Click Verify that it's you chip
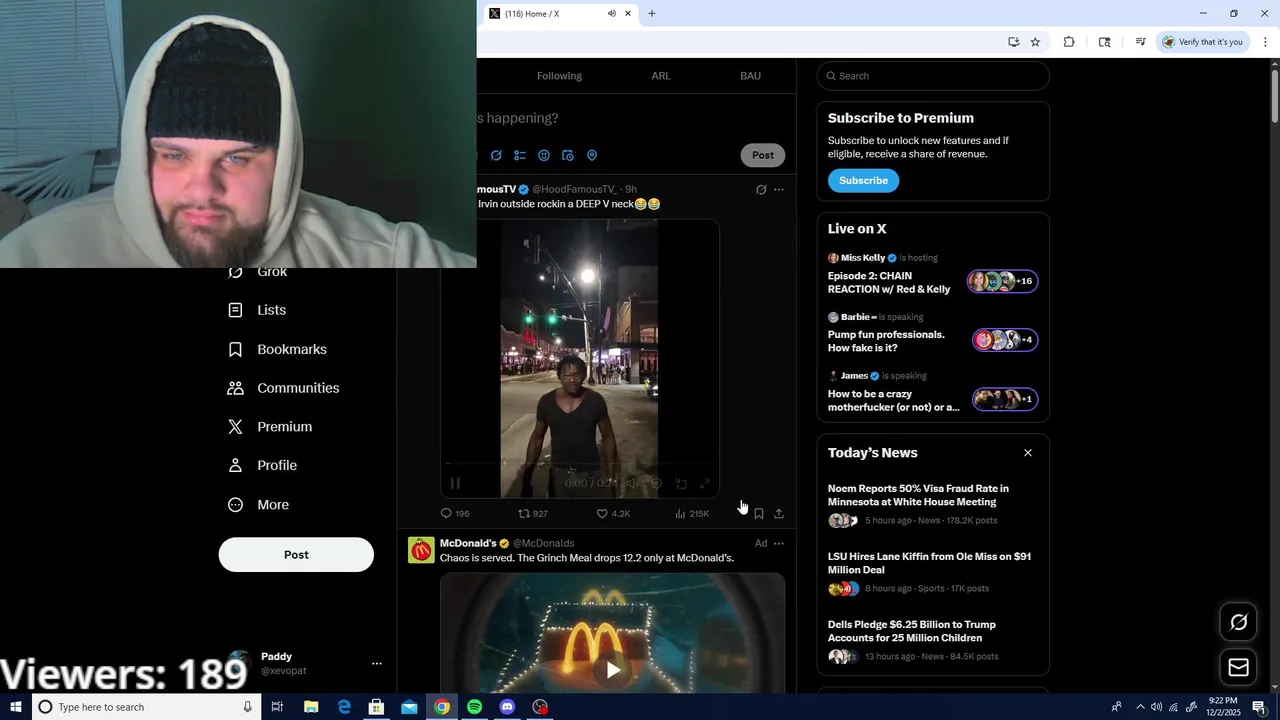This screenshot has width=1280, height=720. tap(1203, 42)
